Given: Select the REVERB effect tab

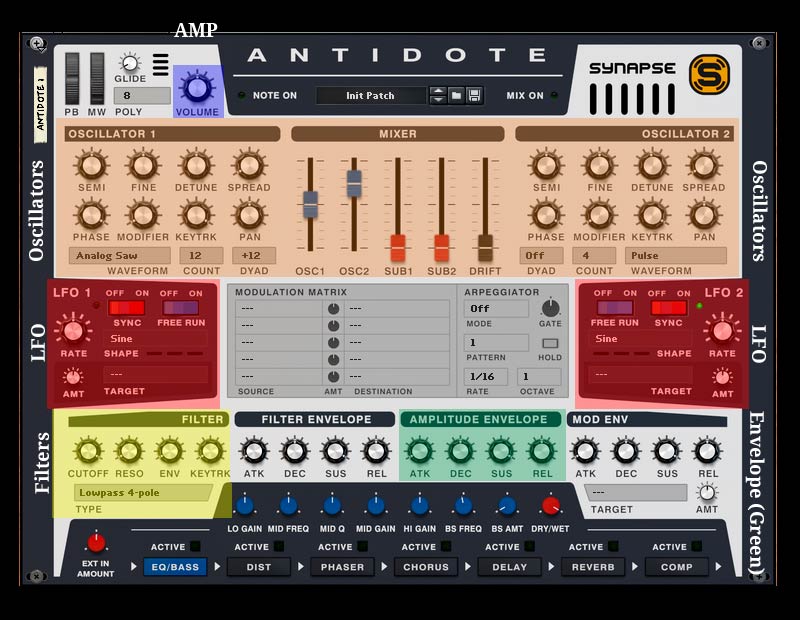Looking at the screenshot, I should pyautogui.click(x=593, y=567).
